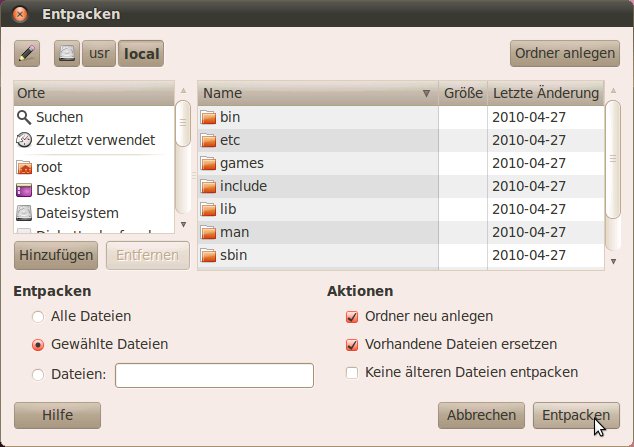
Task: Click the Ordner anlegen button
Action: (x=564, y=52)
